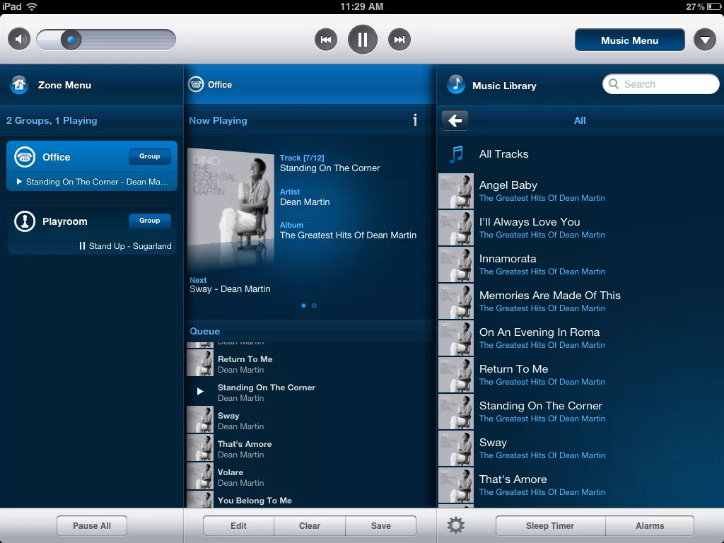Viewport: 724px width, 543px height.
Task: Click the Next track Sway - Dean Martin
Action: point(229,289)
